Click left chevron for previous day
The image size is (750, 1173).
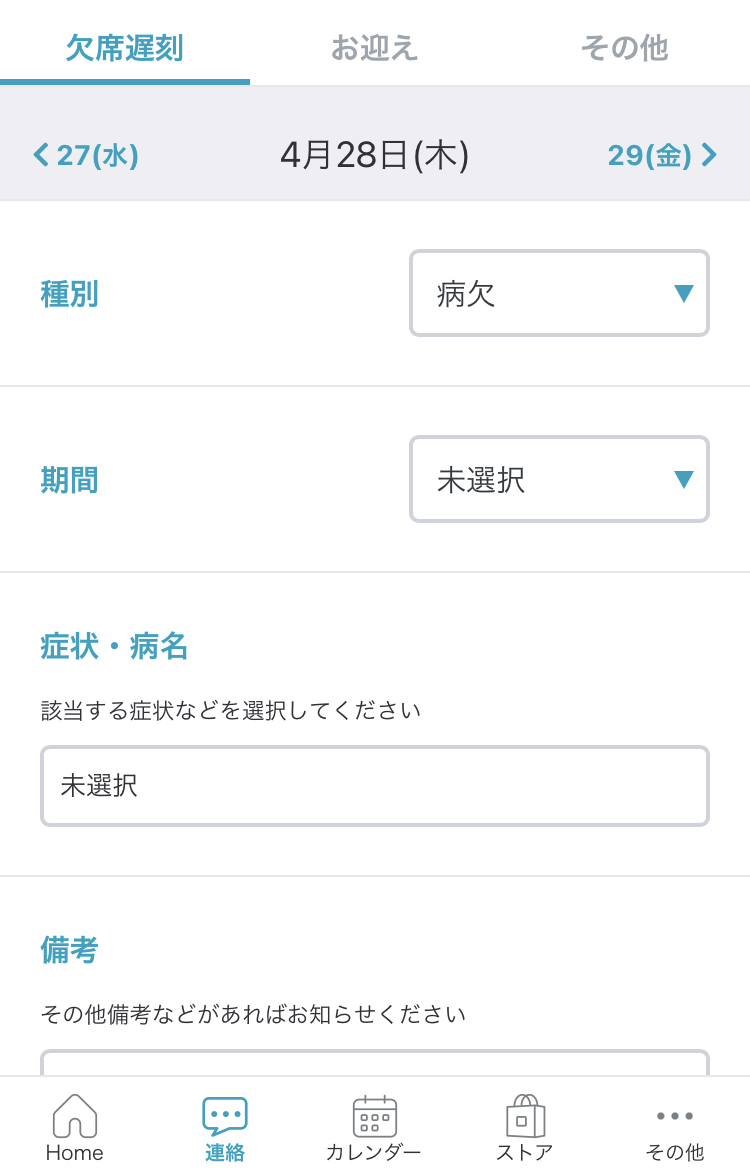[41, 155]
